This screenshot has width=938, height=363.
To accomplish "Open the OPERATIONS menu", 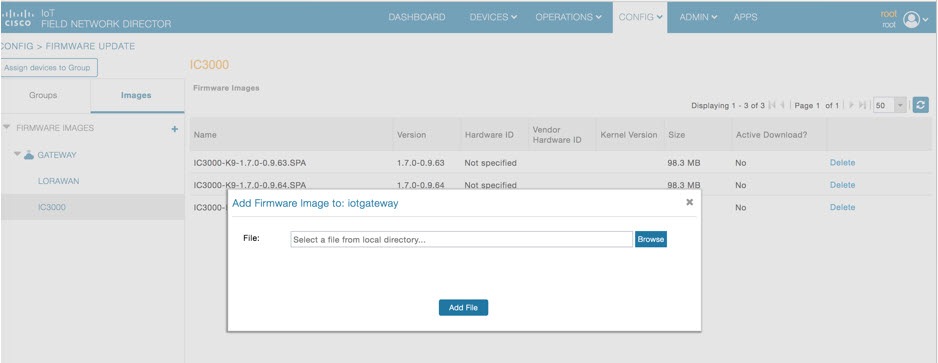I will coord(568,17).
